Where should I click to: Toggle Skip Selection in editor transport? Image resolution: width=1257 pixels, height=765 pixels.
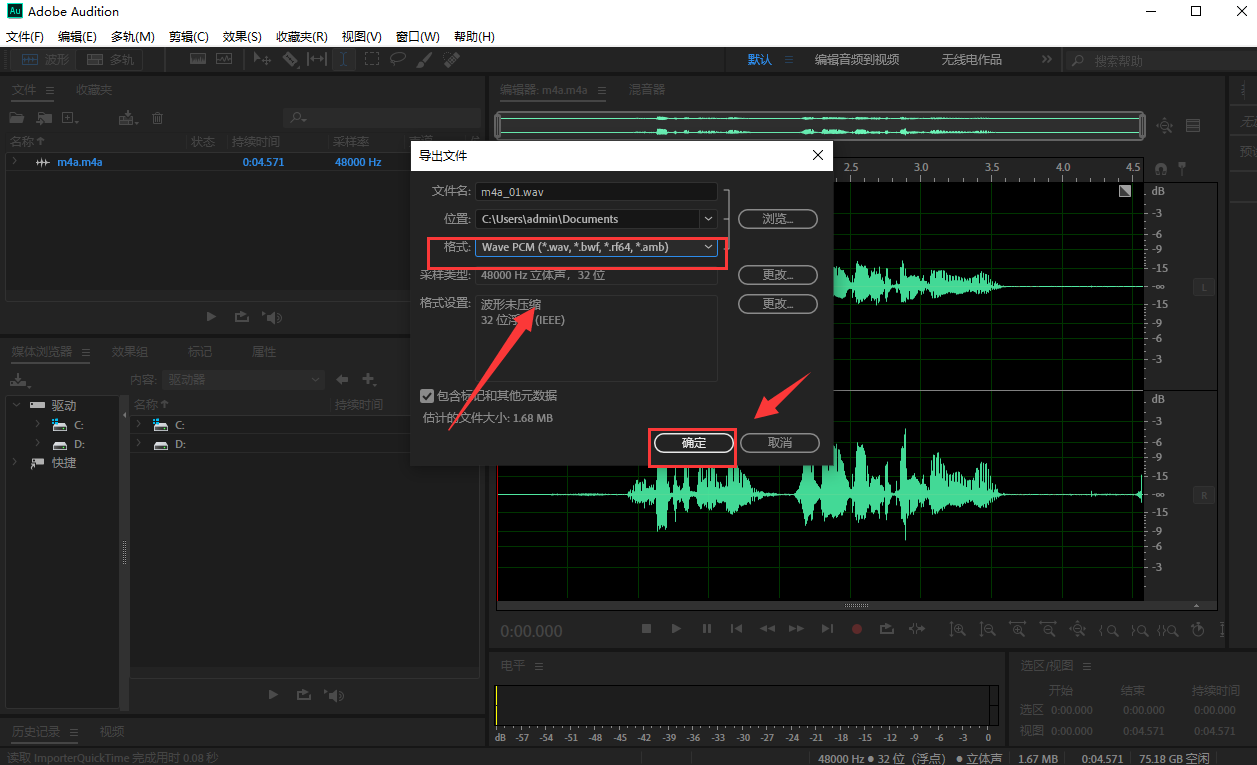click(917, 629)
